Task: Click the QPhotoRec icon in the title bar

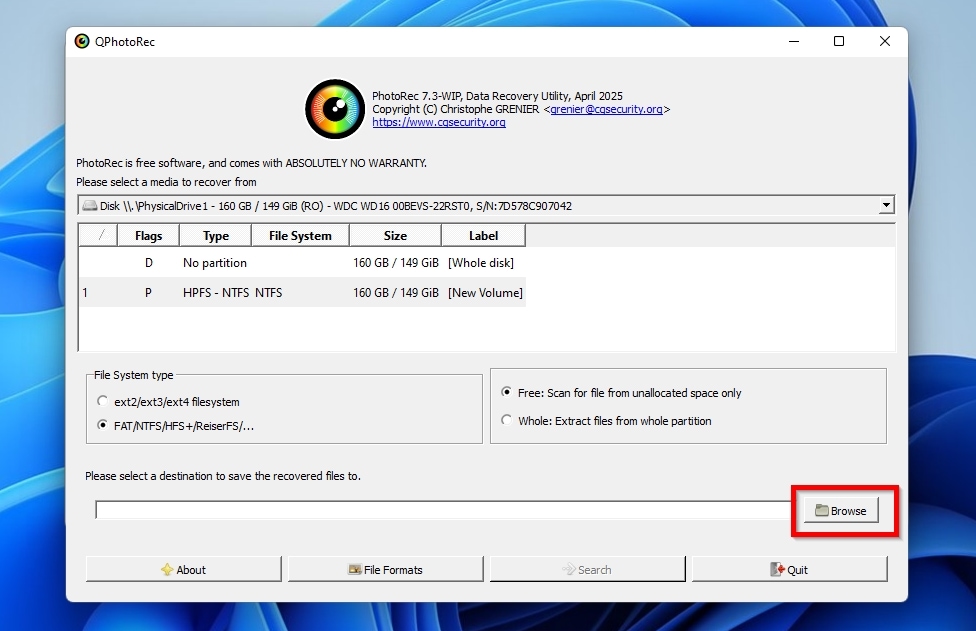Action: [81, 41]
